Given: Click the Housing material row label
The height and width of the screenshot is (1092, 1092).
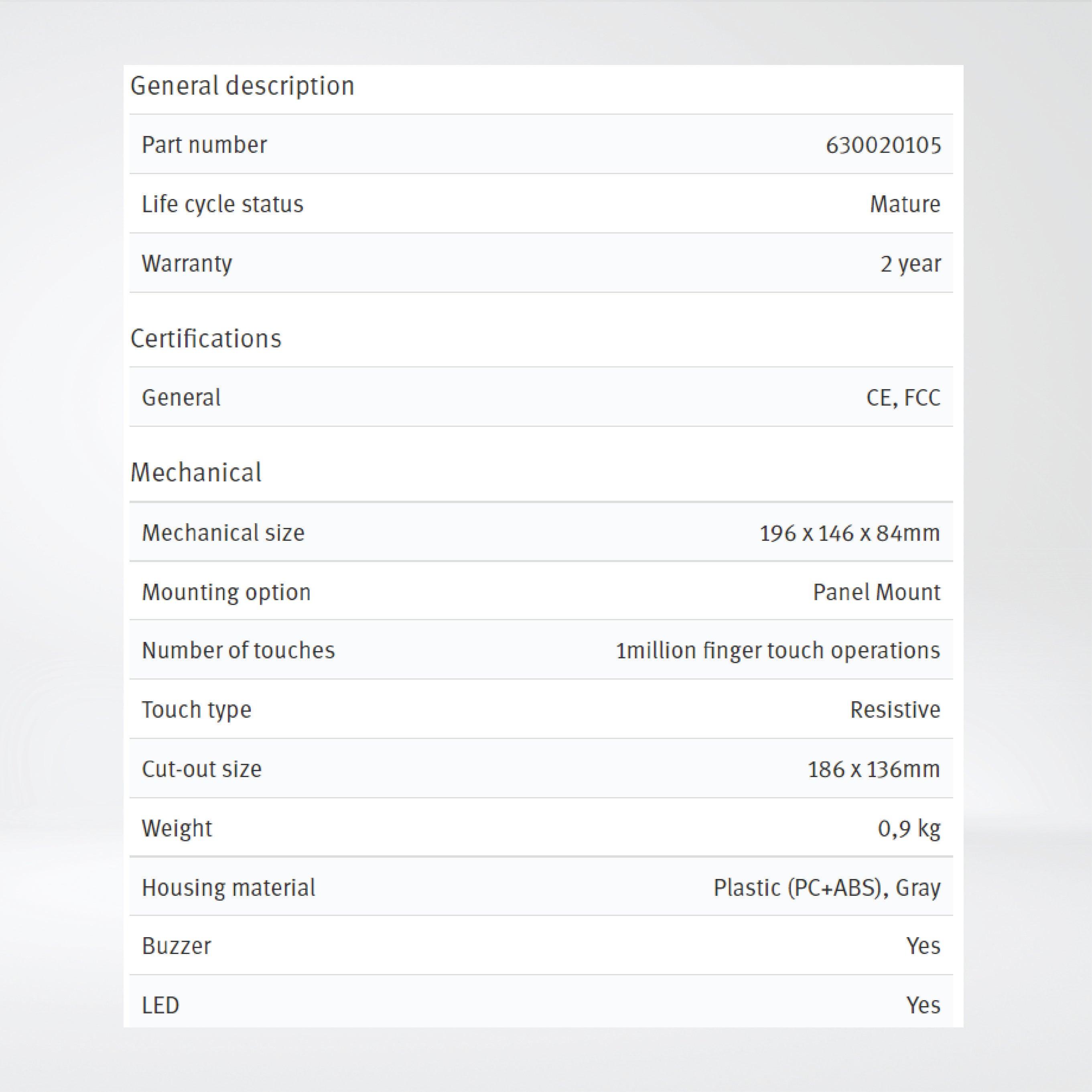Looking at the screenshot, I should pyautogui.click(x=228, y=888).
